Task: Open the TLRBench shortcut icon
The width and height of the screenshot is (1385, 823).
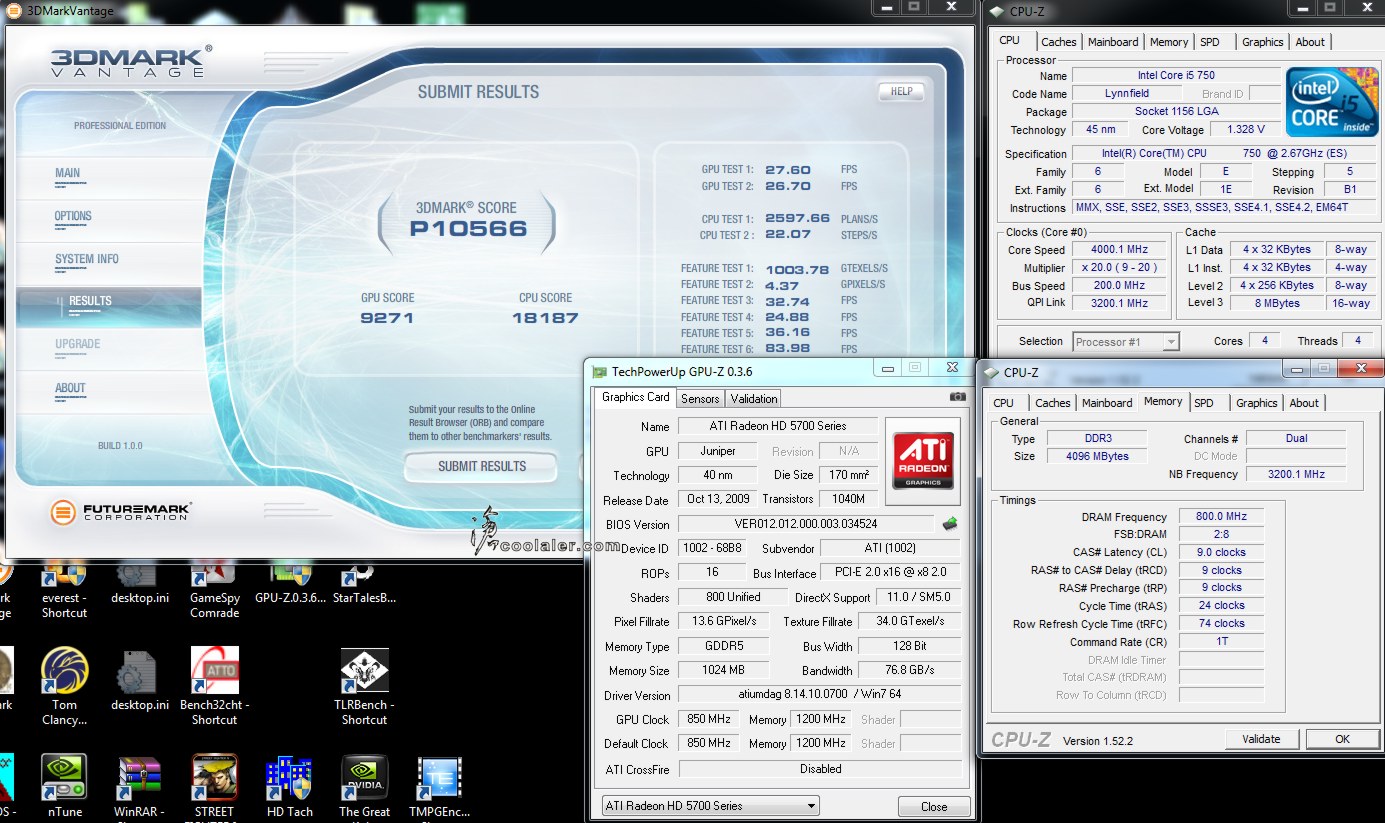Action: pos(364,685)
